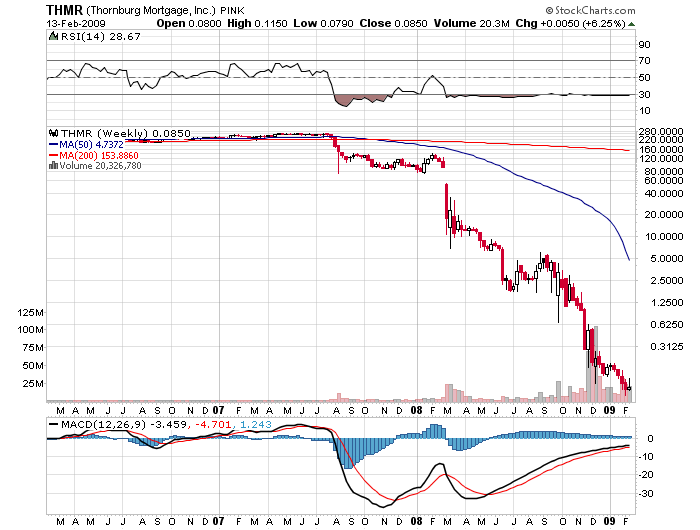700x530 pixels.
Task: Click the 13-Feb-2009 date label
Action: (76, 24)
